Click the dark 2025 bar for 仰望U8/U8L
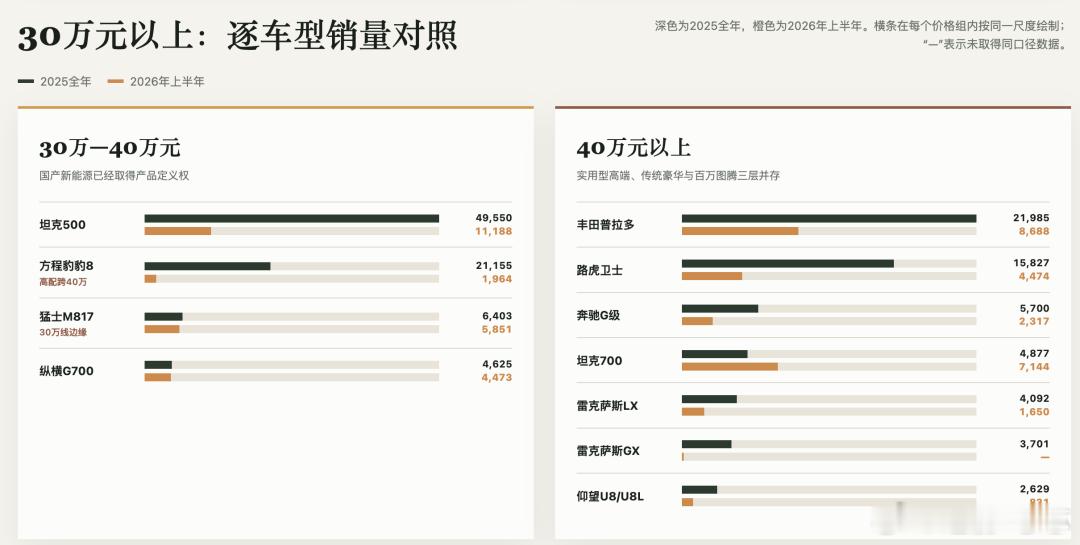The width and height of the screenshot is (1080, 545). [x=699, y=490]
